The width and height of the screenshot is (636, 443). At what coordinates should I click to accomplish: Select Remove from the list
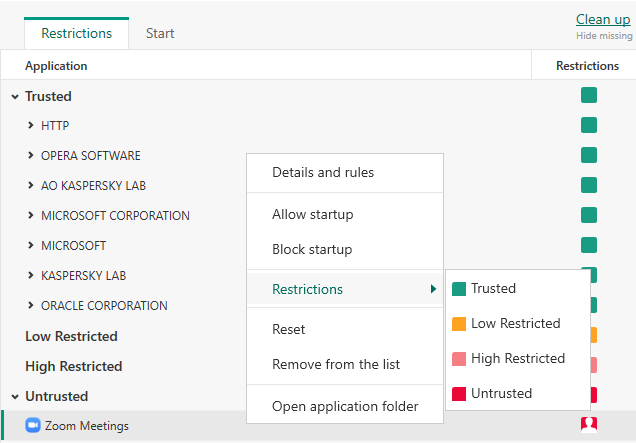(345, 364)
